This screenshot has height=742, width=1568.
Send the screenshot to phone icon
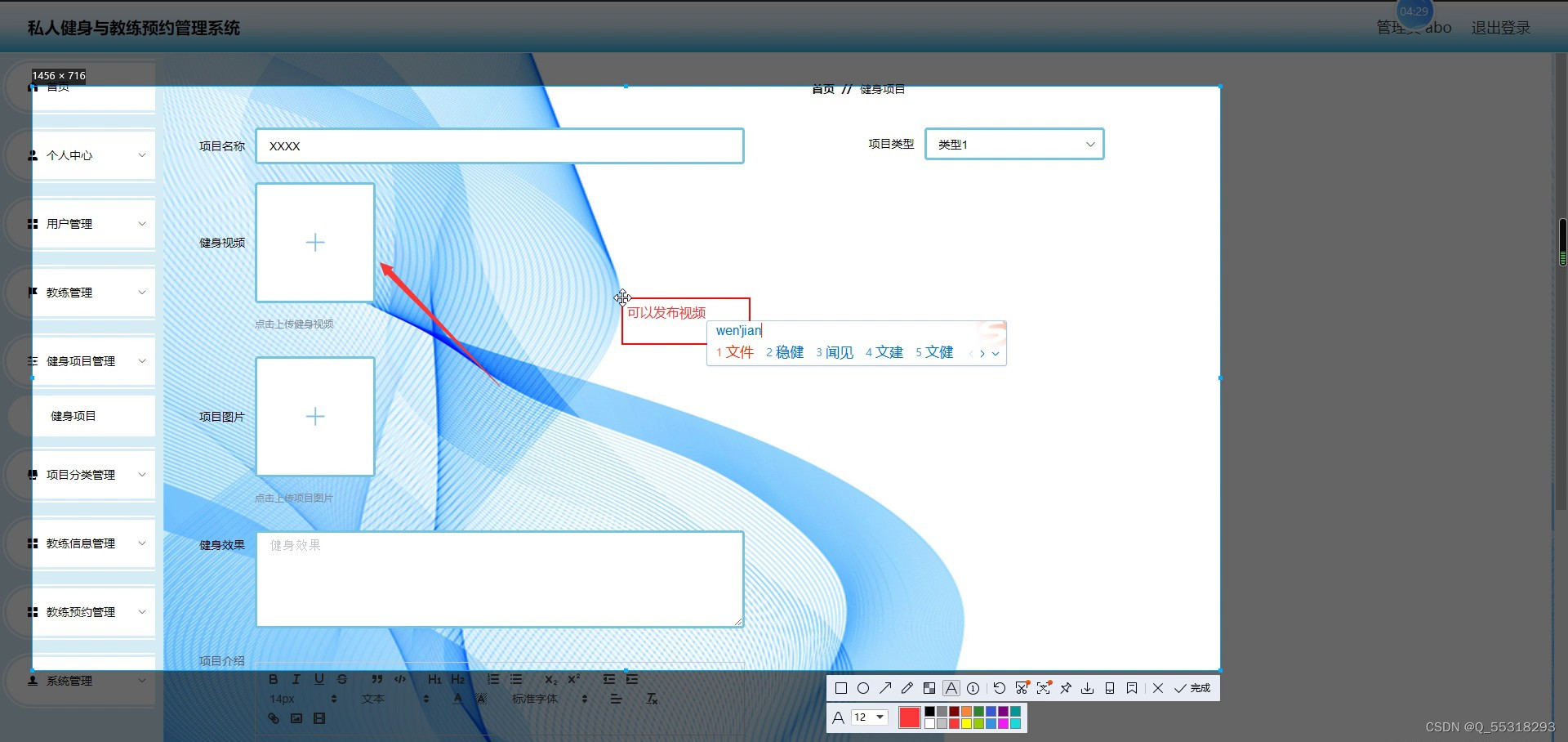point(1110,688)
